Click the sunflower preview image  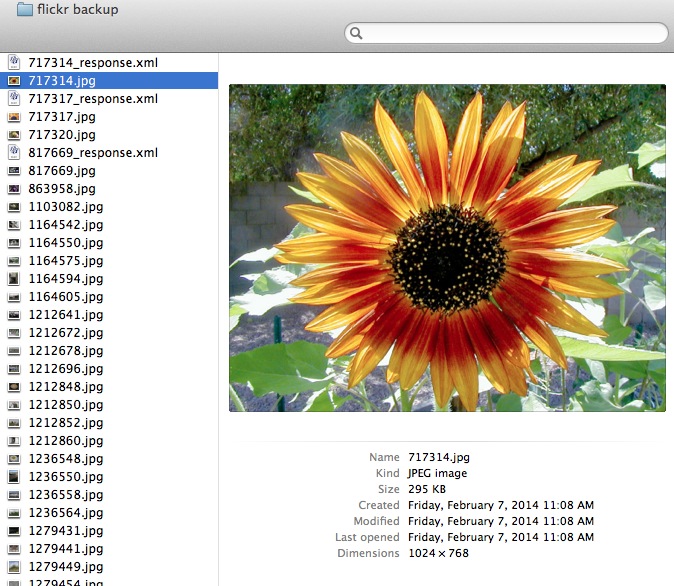pos(447,248)
